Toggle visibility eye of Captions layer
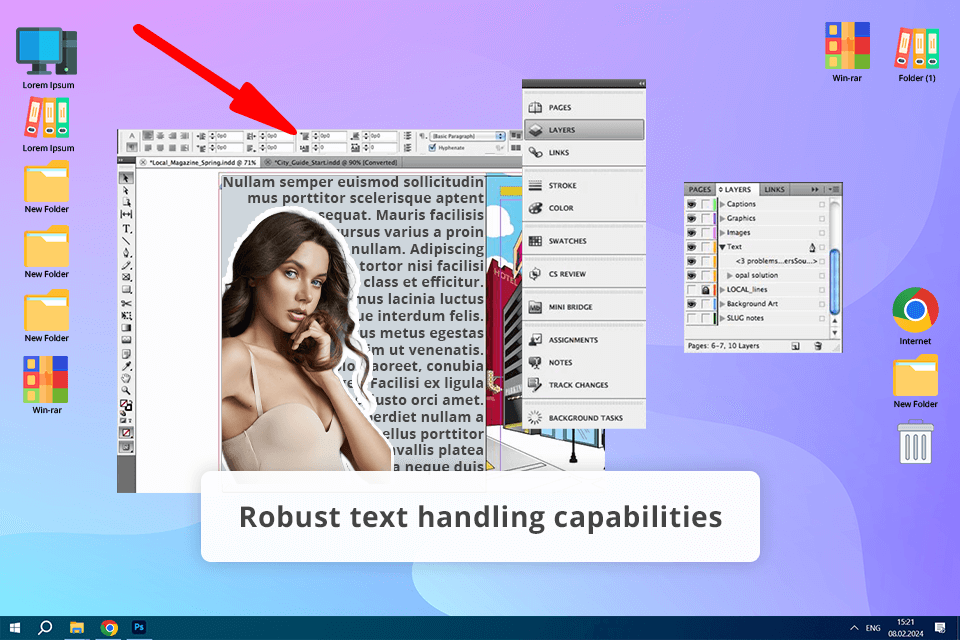 (x=692, y=204)
